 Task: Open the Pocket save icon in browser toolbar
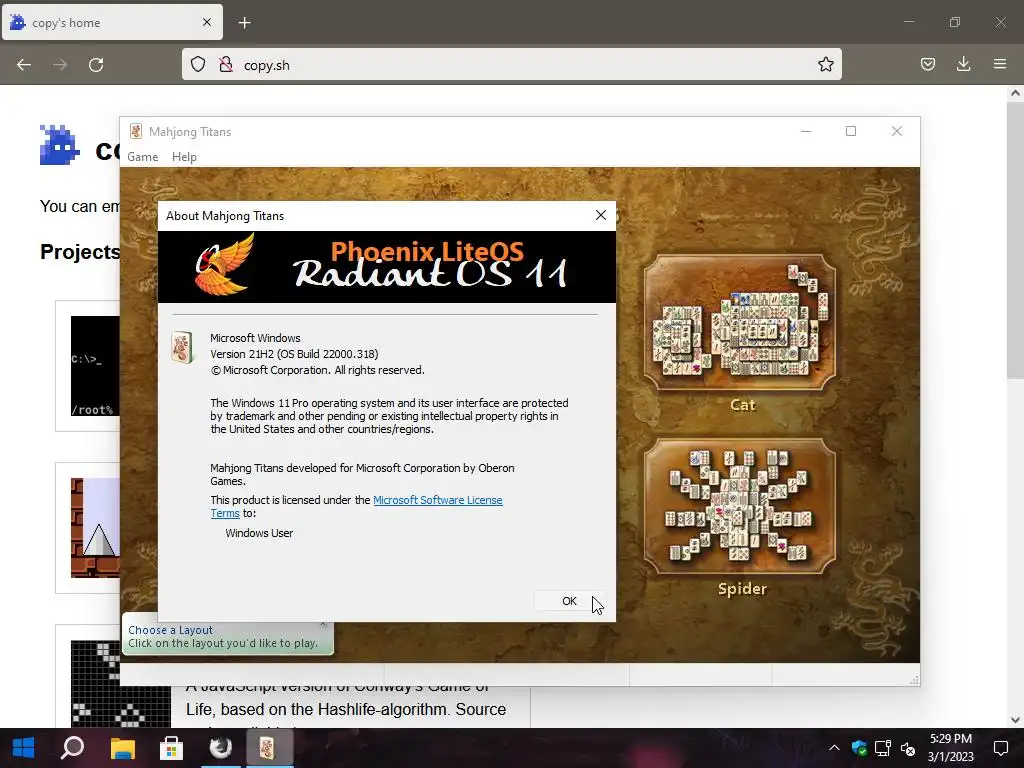[928, 64]
